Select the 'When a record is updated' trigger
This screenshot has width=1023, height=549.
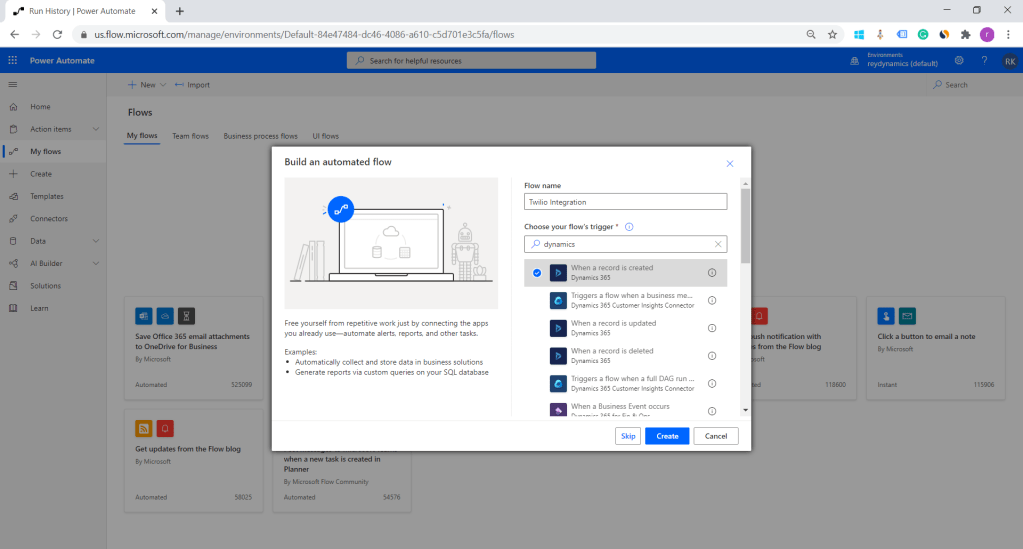(612, 327)
